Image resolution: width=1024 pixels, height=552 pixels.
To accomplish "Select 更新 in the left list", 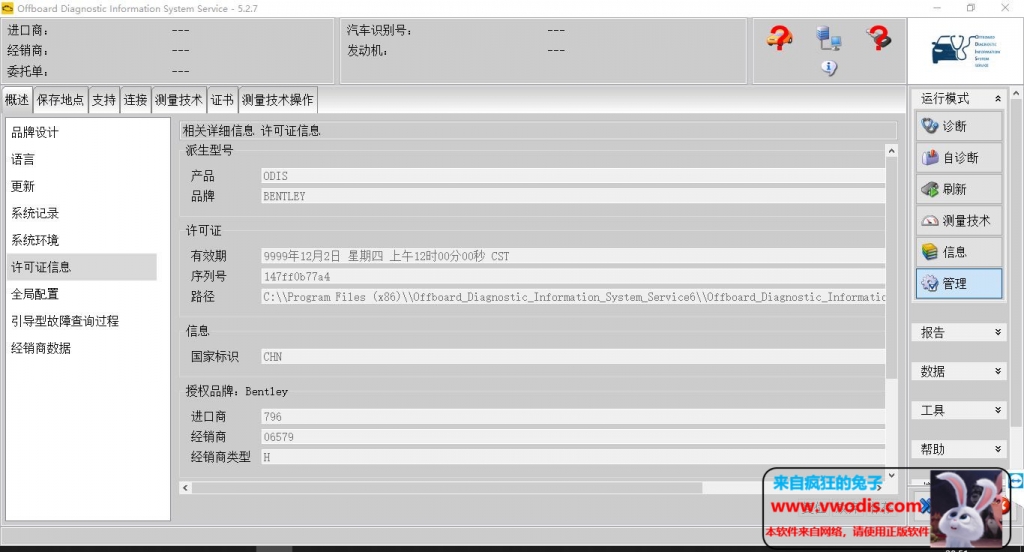I will click(x=82, y=186).
